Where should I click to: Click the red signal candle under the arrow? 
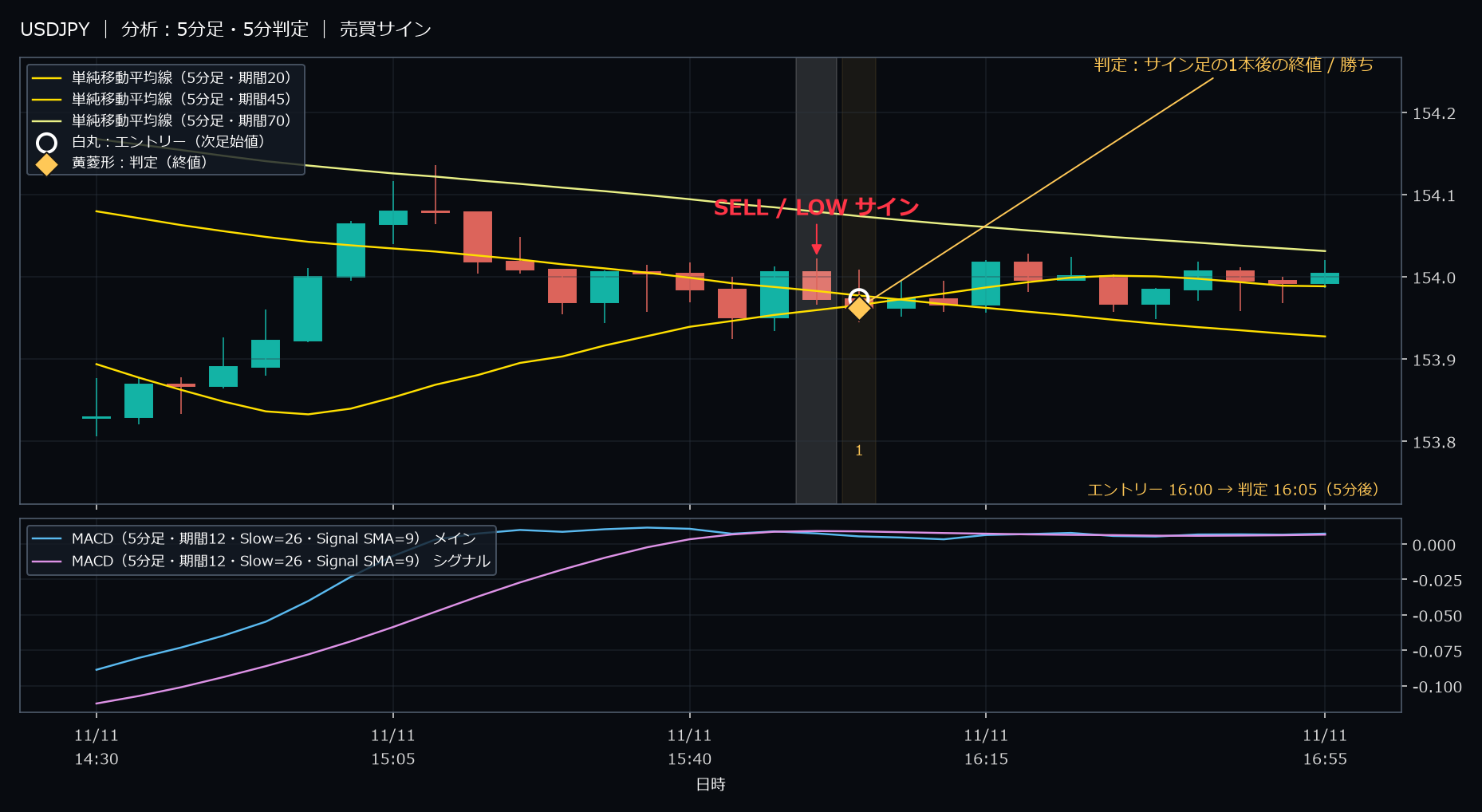pyautogui.click(x=816, y=286)
